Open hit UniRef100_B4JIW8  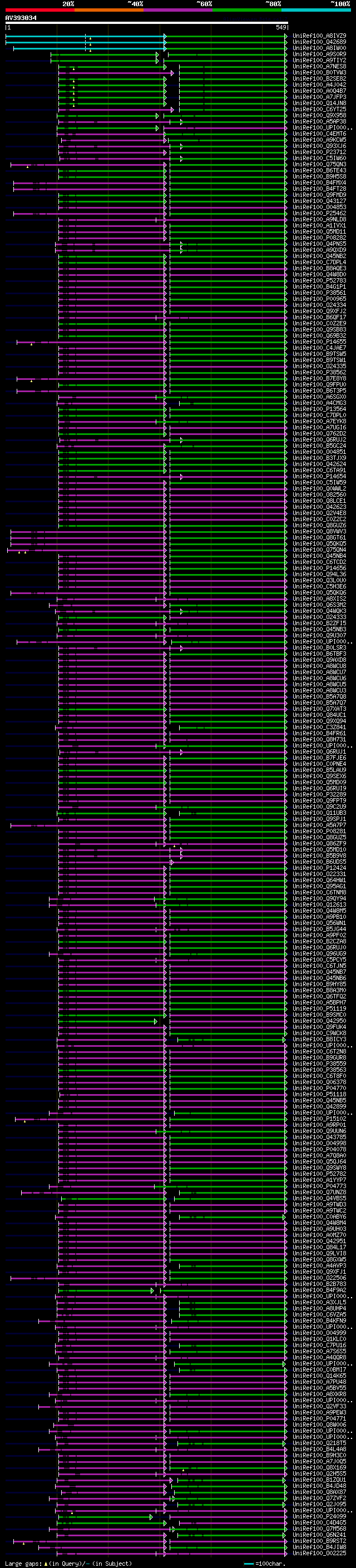tap(319, 1547)
